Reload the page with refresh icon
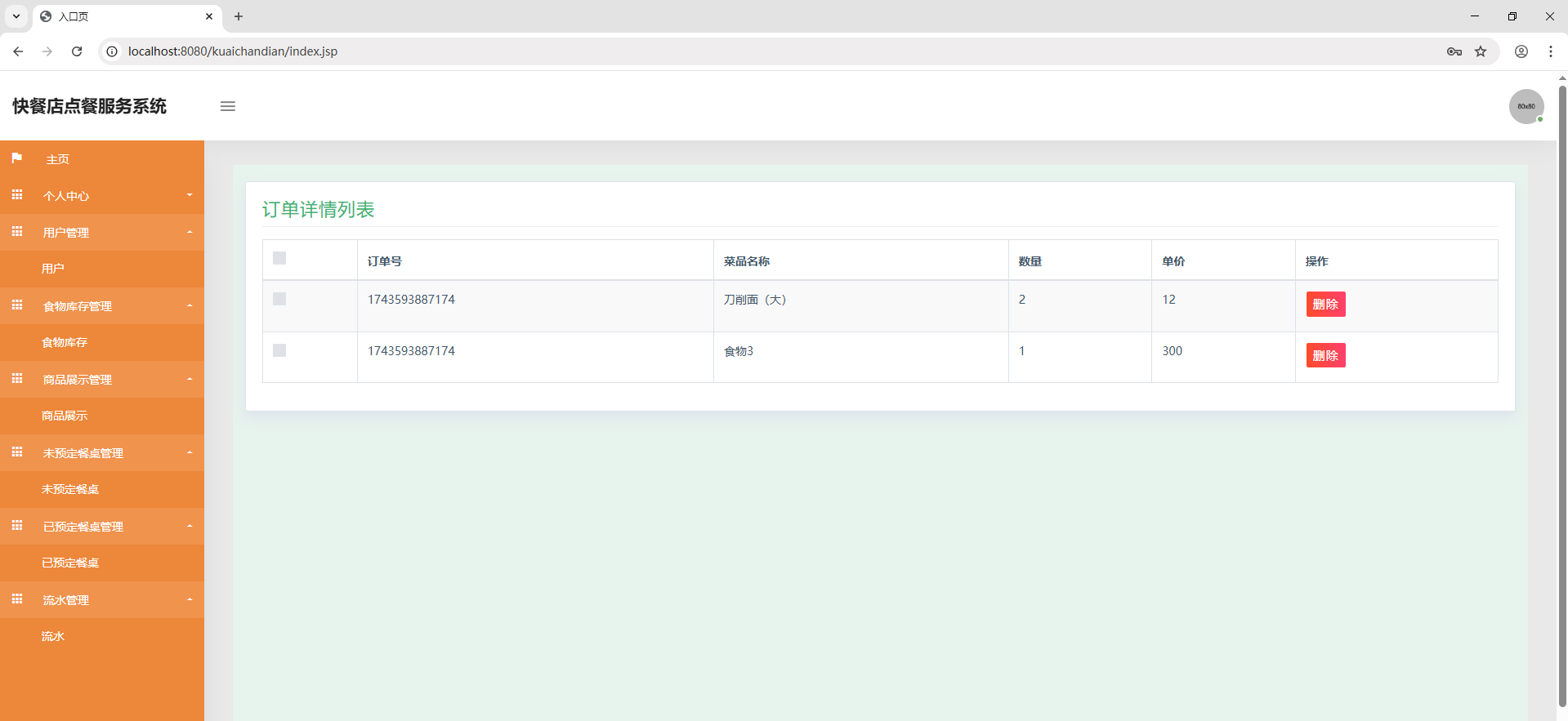The width and height of the screenshot is (1568, 721). point(77,51)
